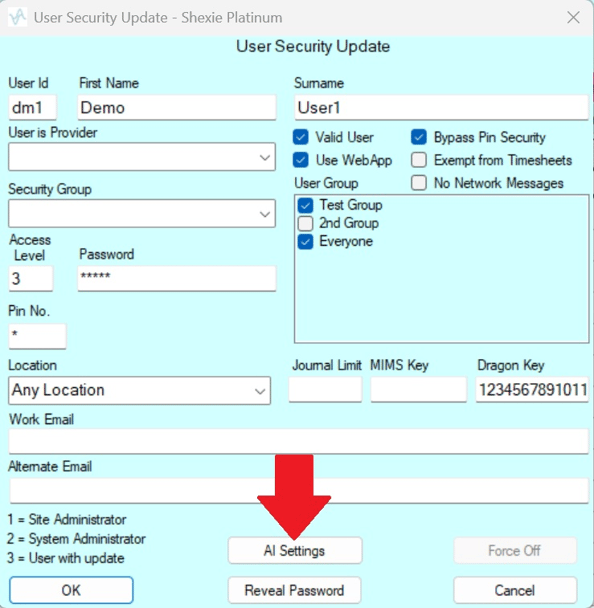This screenshot has height=608, width=594.
Task: Click the Cancel button
Action: point(515,590)
